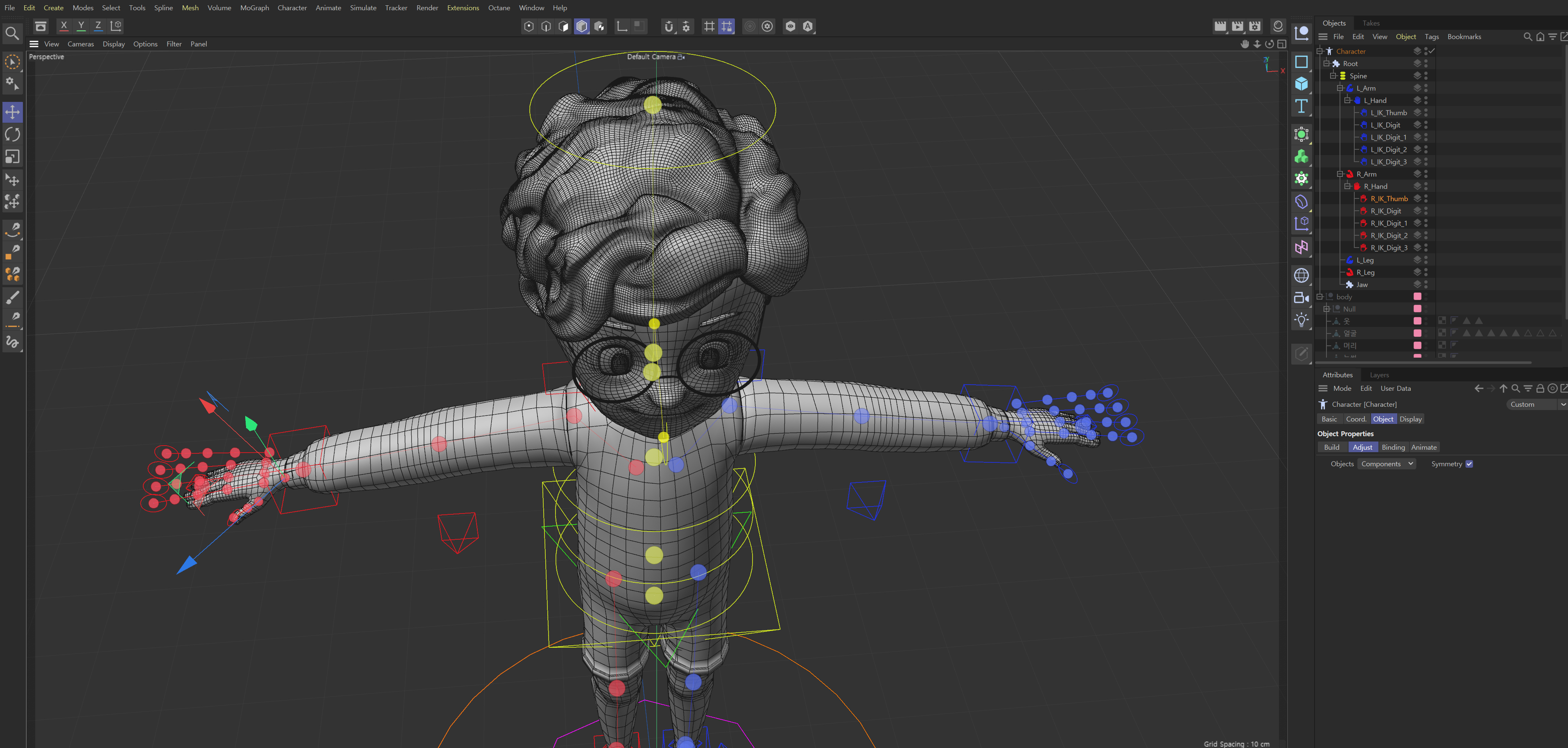The width and height of the screenshot is (1568, 748).
Task: Switch to the Takes tab
Action: tap(1371, 23)
